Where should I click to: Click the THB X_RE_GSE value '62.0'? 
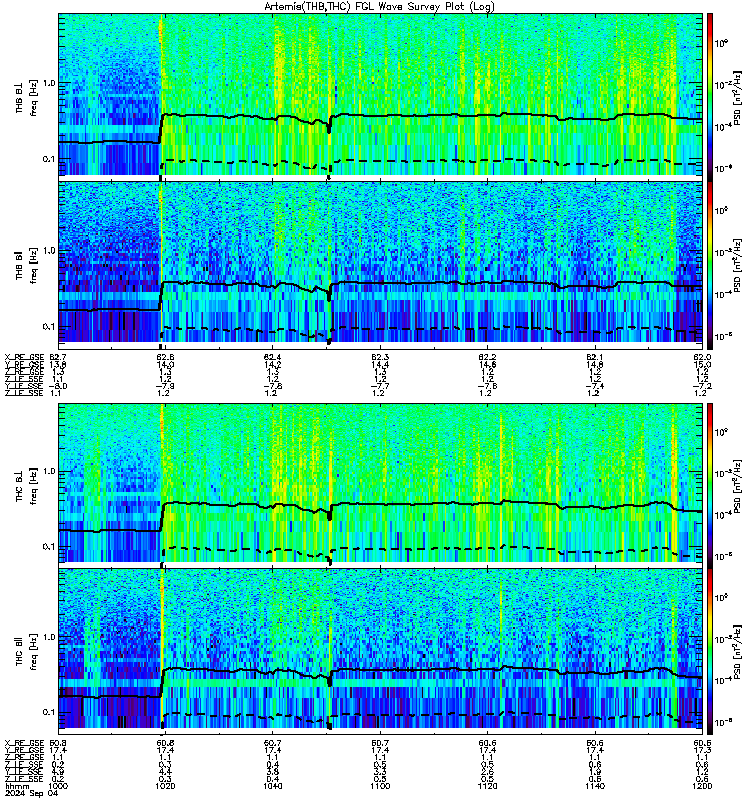click(703, 357)
